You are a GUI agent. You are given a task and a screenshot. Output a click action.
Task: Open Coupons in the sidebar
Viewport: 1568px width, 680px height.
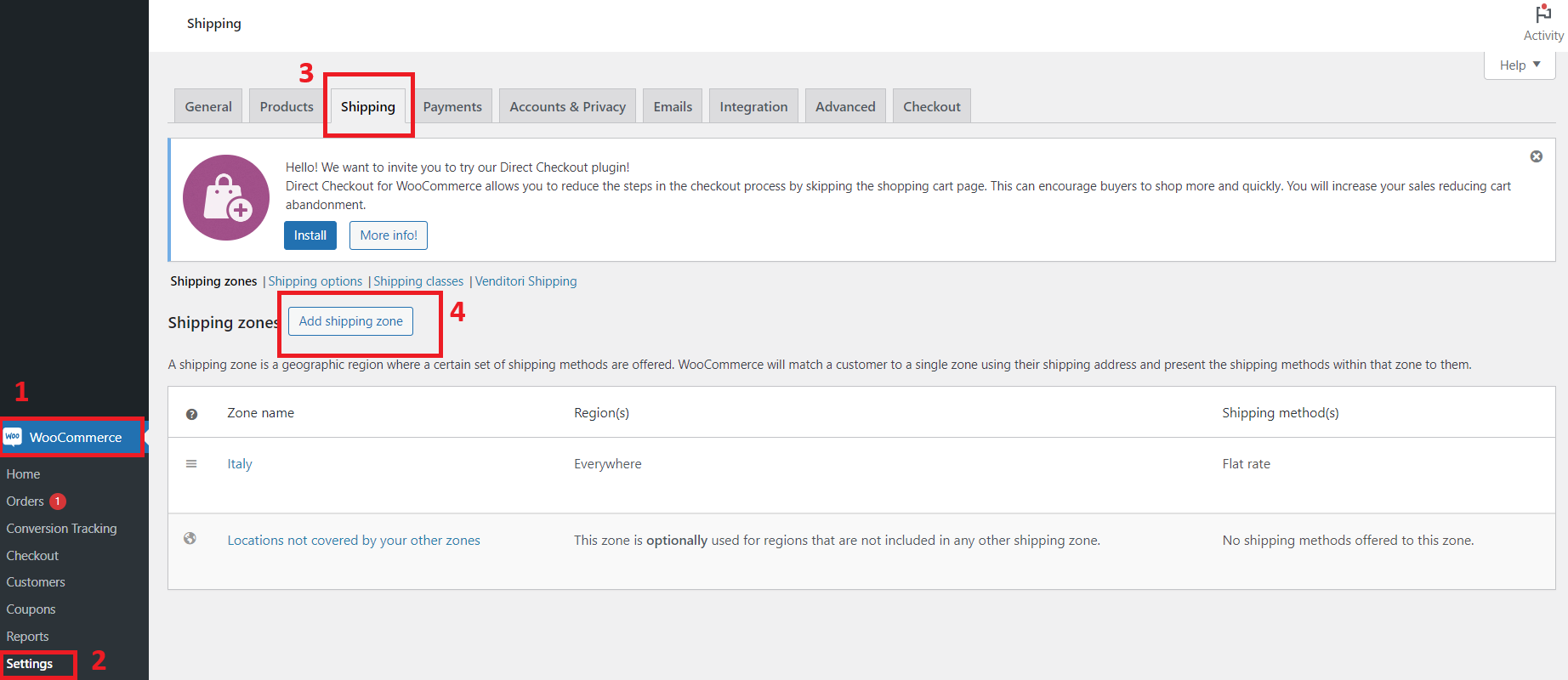tap(31, 609)
